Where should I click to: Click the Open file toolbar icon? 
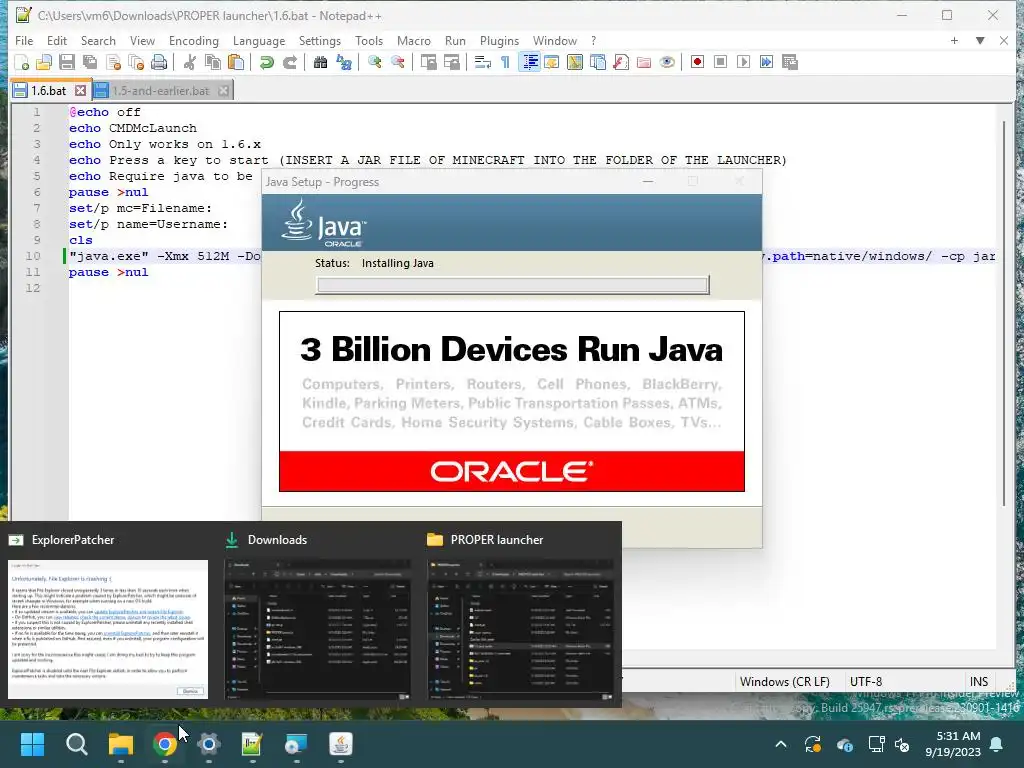click(44, 63)
